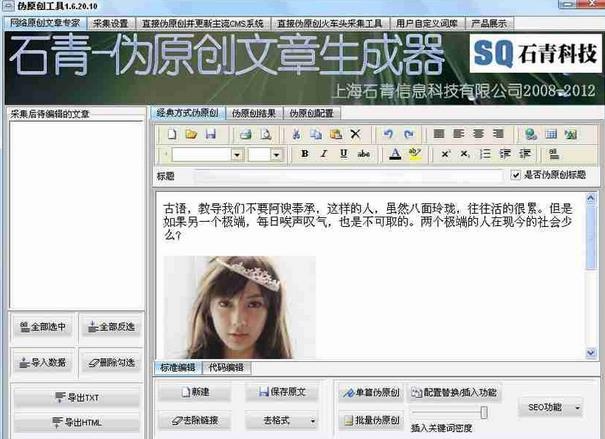The width and height of the screenshot is (605, 439).
Task: Click the Undo arrow icon
Action: pyautogui.click(x=389, y=134)
